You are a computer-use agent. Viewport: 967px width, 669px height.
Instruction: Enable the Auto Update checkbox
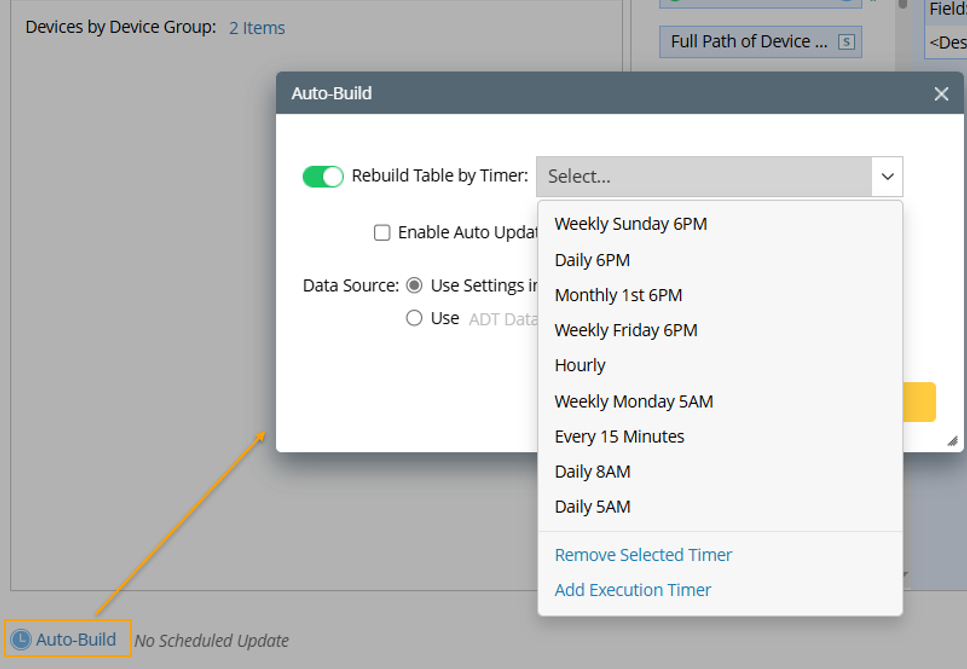pyautogui.click(x=382, y=233)
